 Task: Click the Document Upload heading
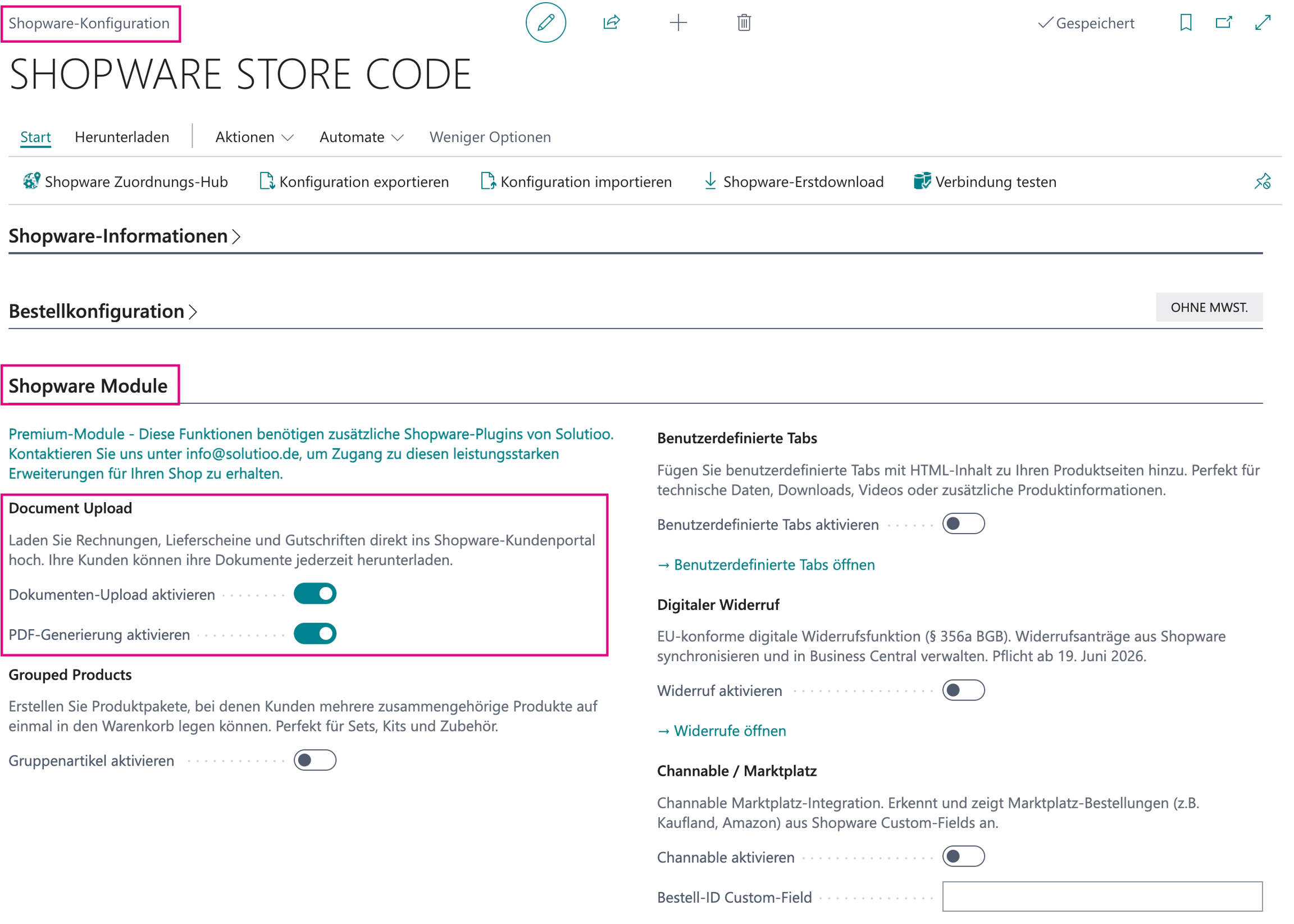(x=70, y=508)
